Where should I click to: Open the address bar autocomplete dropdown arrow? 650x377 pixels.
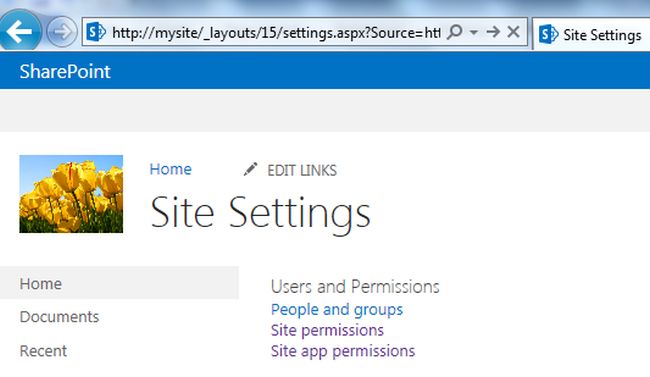(474, 32)
